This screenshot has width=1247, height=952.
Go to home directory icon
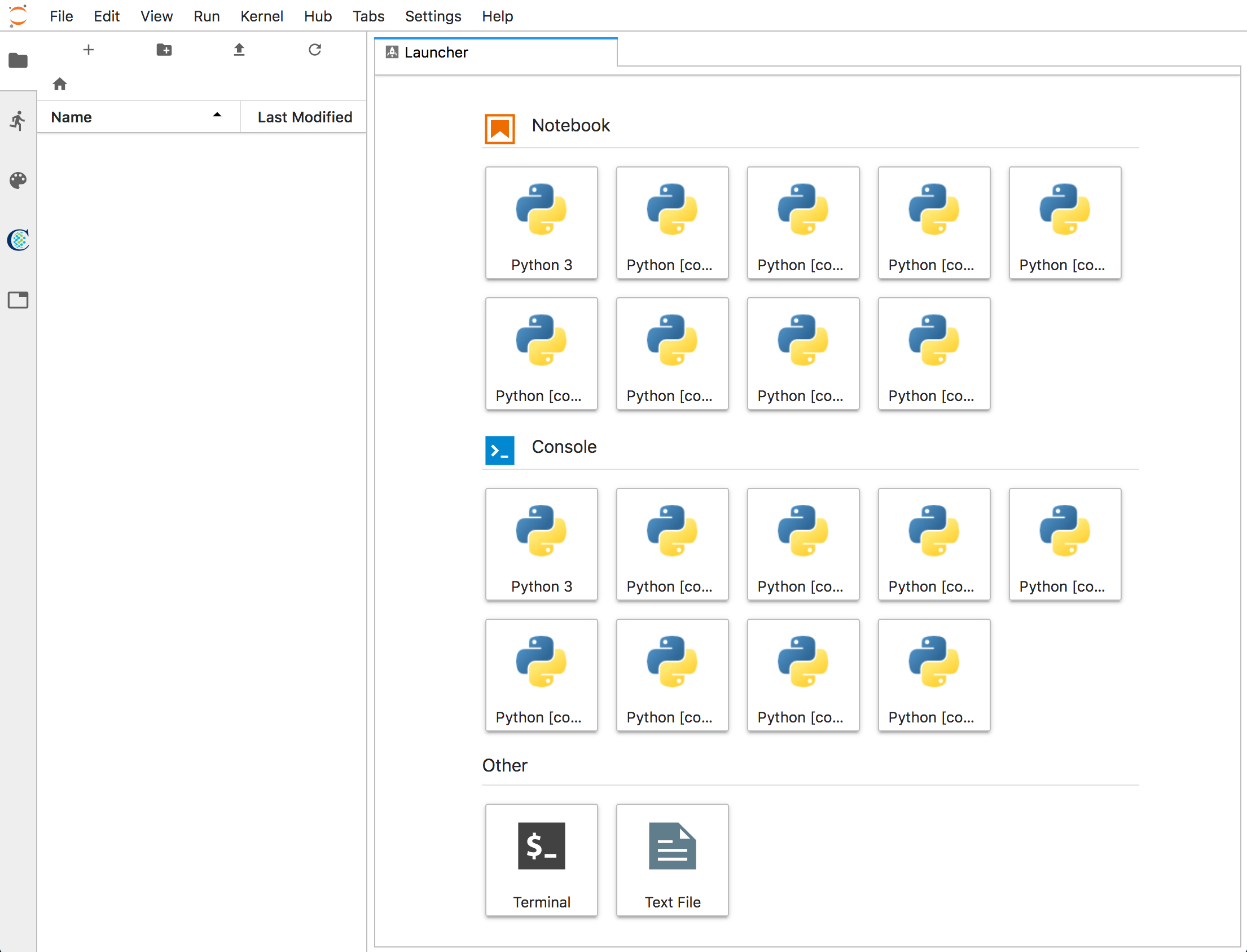[59, 85]
